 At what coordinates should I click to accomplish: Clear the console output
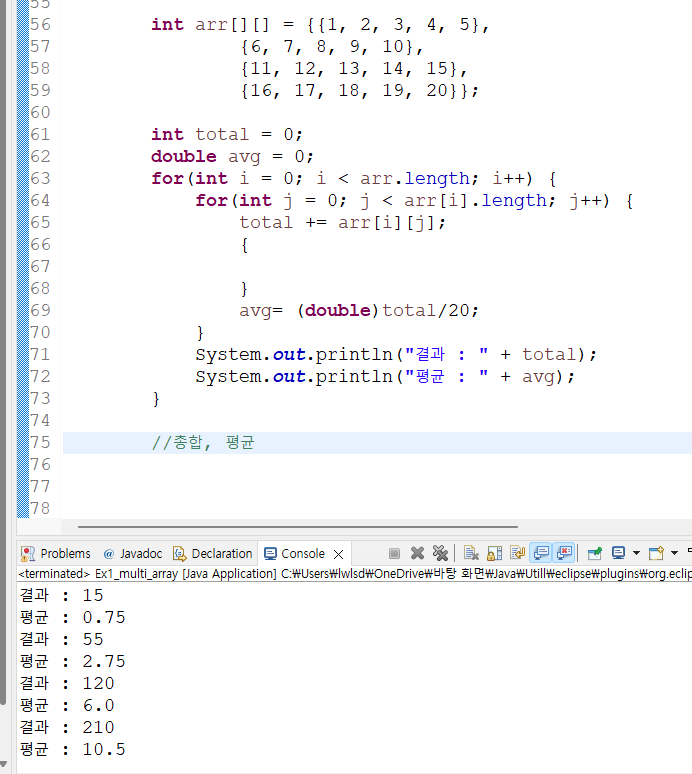click(471, 553)
